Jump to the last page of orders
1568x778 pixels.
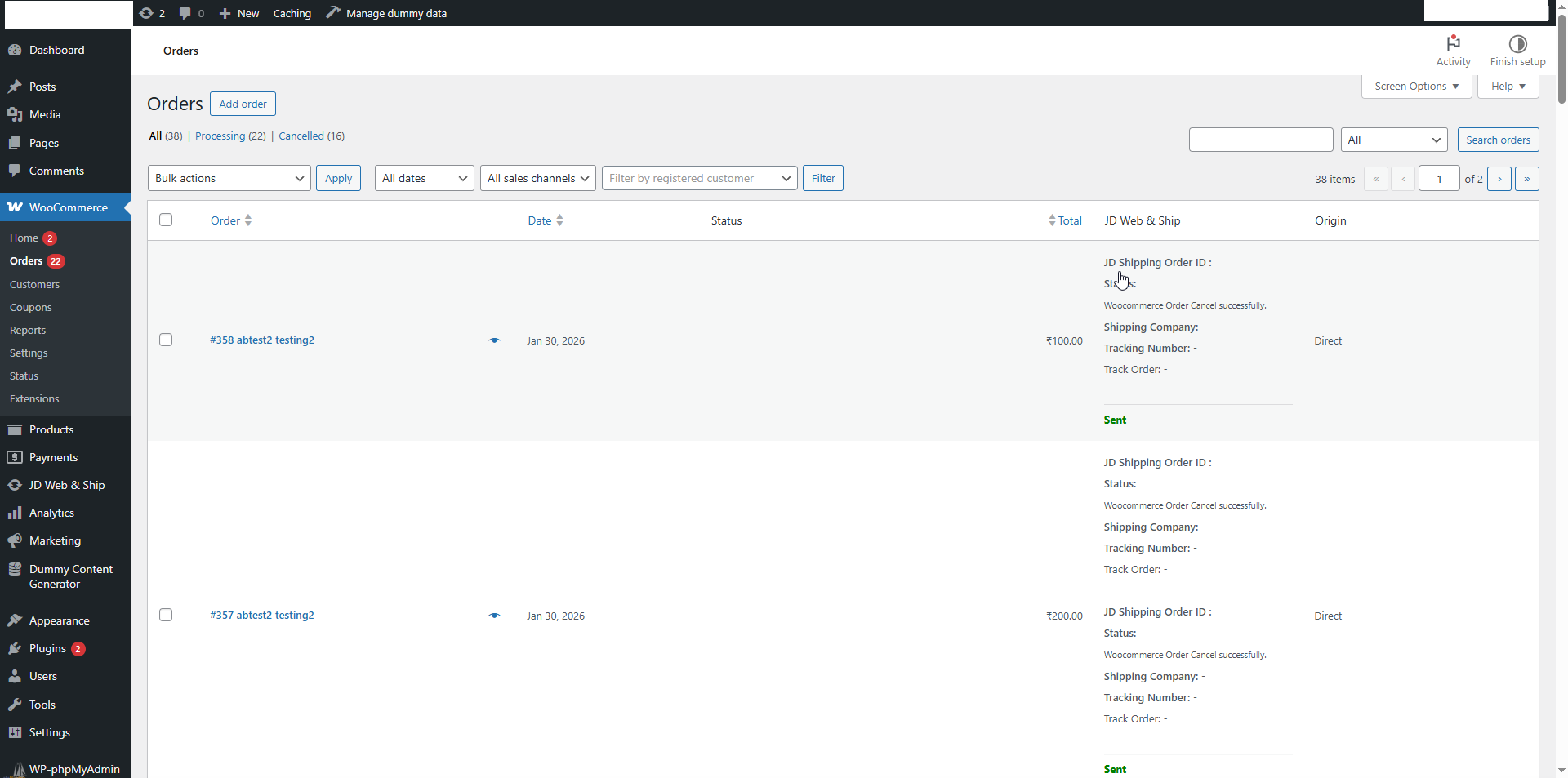pyautogui.click(x=1527, y=179)
